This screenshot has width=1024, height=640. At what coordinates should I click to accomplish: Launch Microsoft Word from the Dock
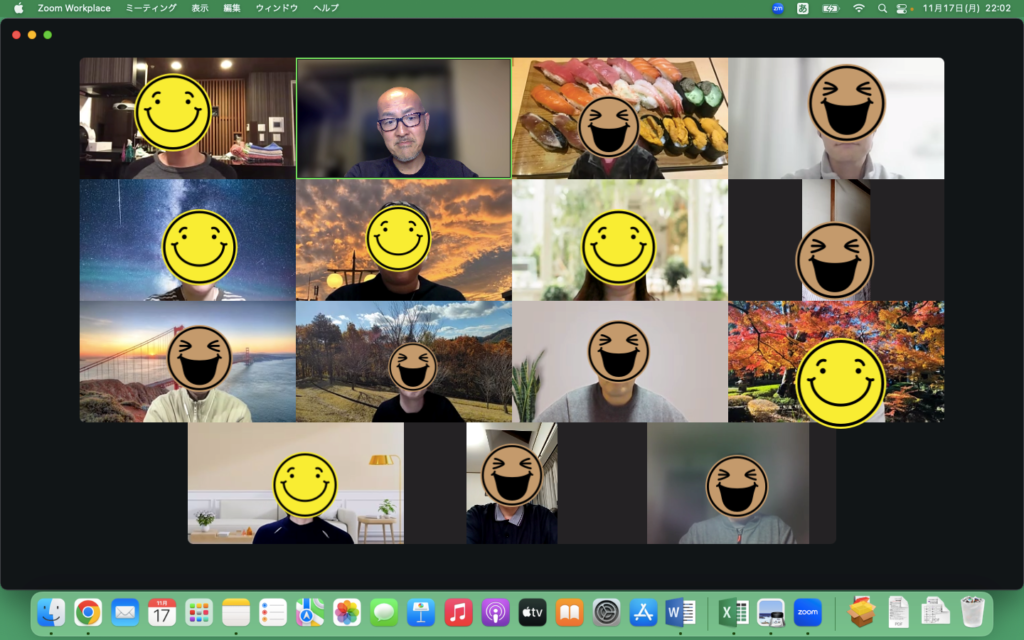[680, 612]
